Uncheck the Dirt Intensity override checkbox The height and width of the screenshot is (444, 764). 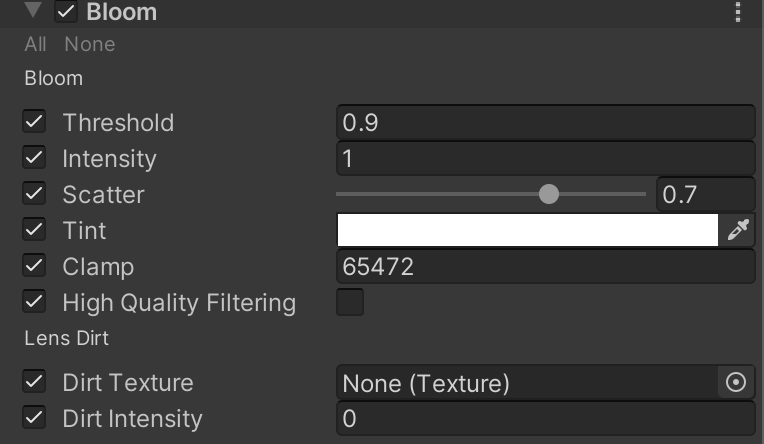coord(34,418)
